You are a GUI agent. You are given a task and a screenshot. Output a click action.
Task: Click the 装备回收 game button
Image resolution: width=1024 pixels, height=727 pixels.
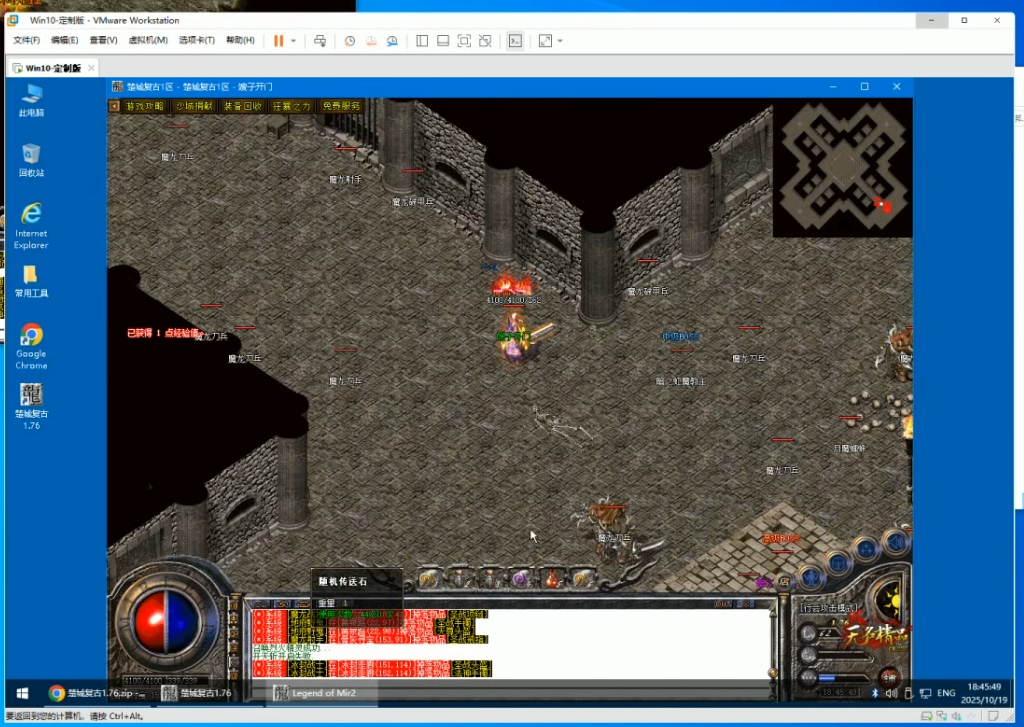pos(242,106)
